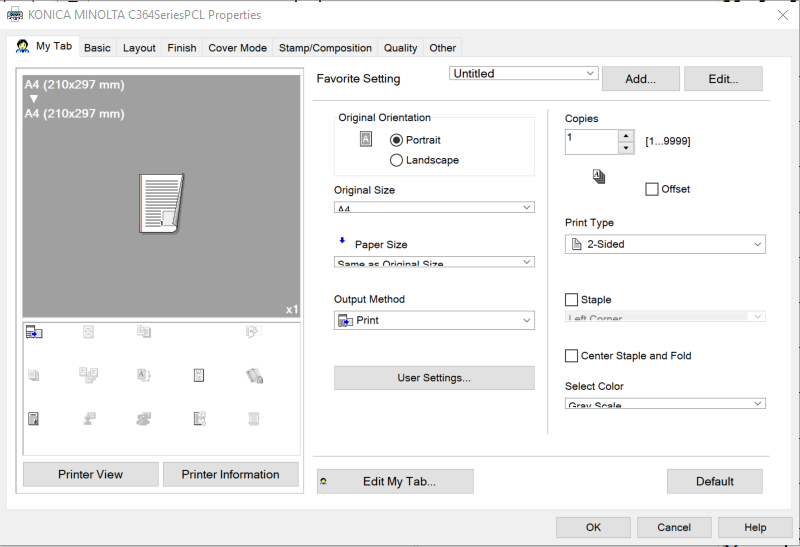Click the dark shaded document icon in bottom row
The height and width of the screenshot is (547, 800).
(x=34, y=419)
